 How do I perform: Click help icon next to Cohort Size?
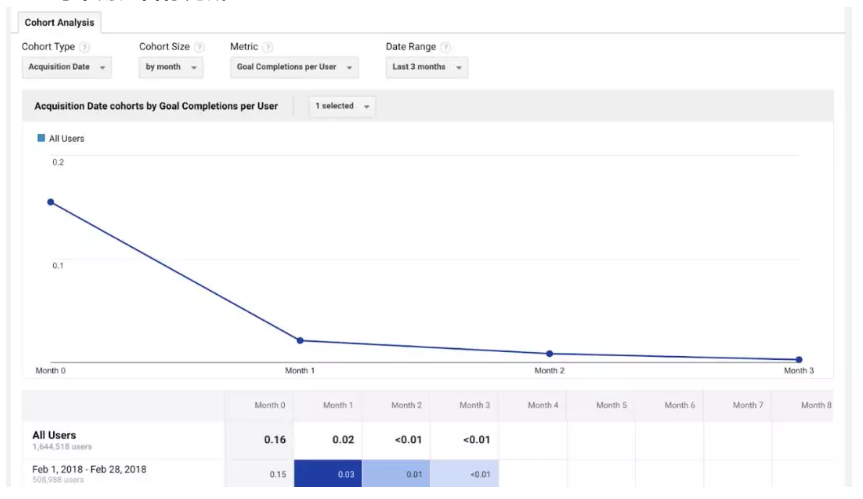point(200,48)
